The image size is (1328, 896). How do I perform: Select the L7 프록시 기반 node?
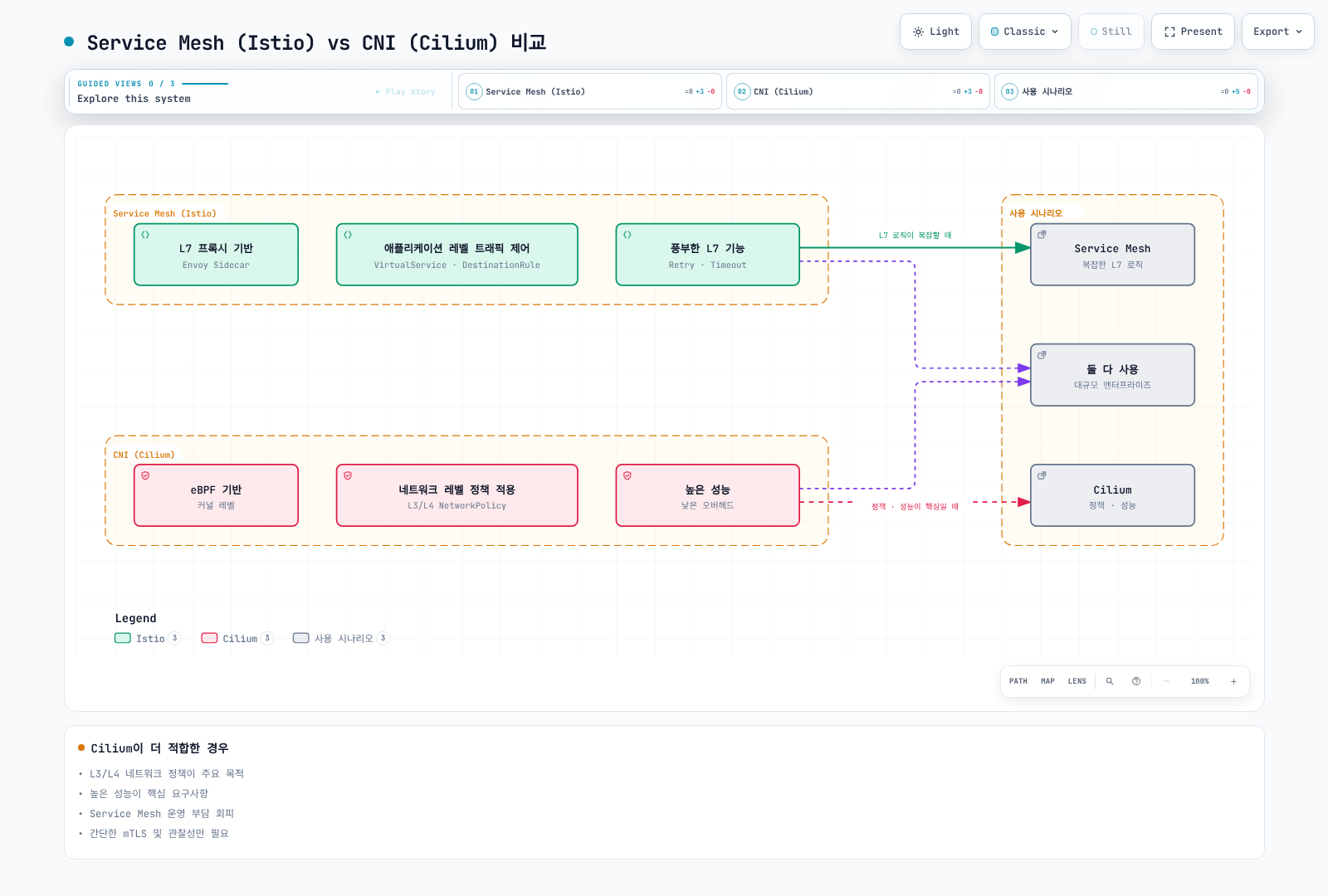[x=216, y=255]
